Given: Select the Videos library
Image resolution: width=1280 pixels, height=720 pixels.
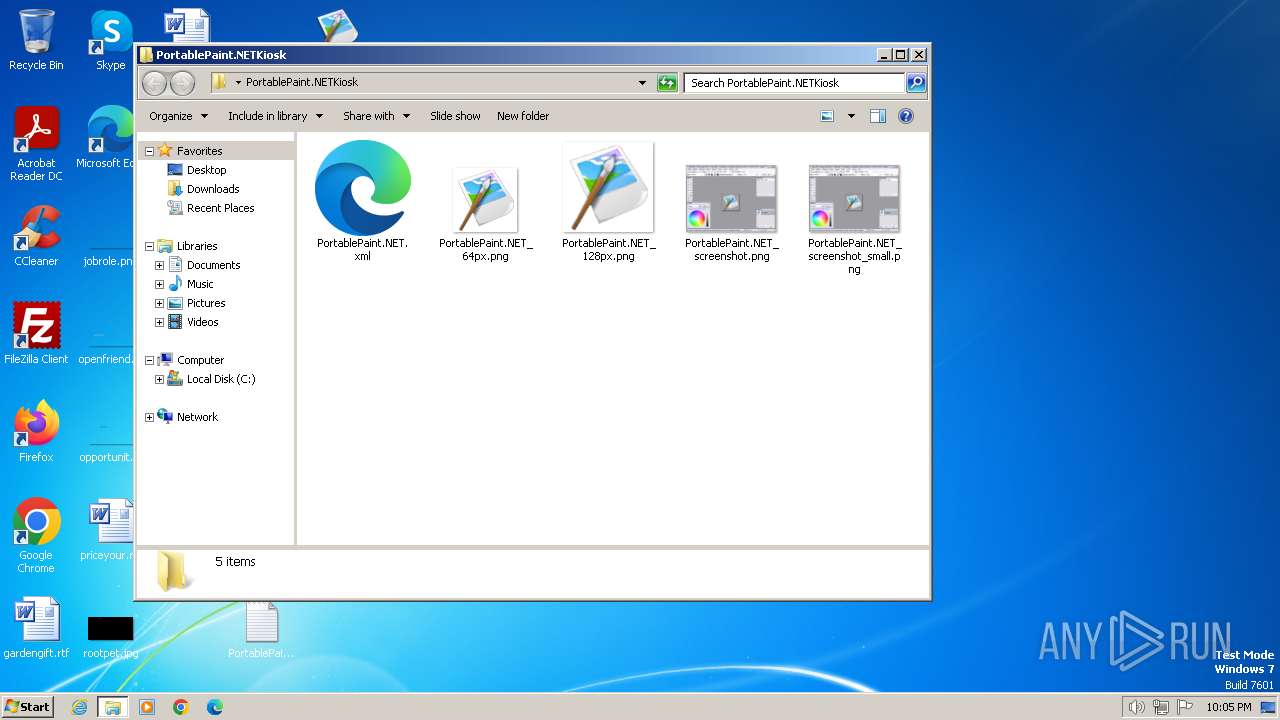Looking at the screenshot, I should 202,322.
